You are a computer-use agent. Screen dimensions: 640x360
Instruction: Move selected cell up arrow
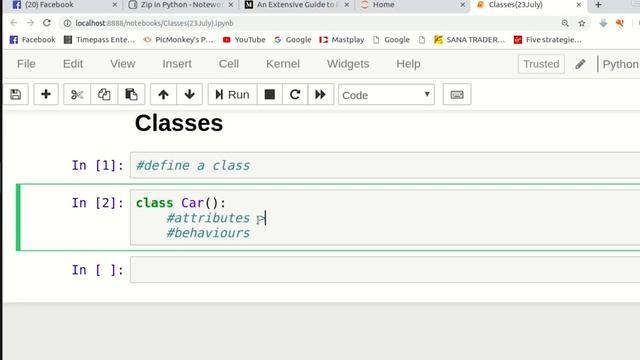click(x=163, y=95)
